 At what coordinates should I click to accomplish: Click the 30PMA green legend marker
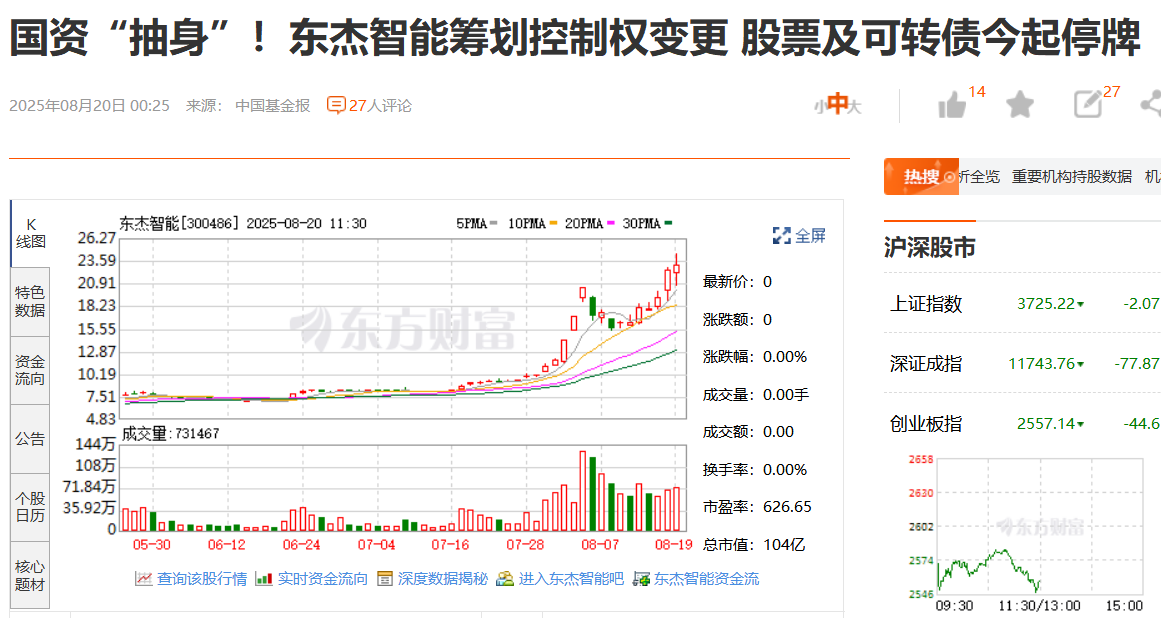pos(668,223)
